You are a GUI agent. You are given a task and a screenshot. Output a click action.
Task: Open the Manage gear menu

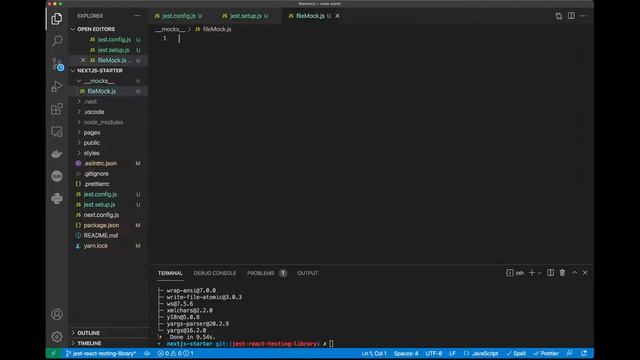[x=57, y=337]
